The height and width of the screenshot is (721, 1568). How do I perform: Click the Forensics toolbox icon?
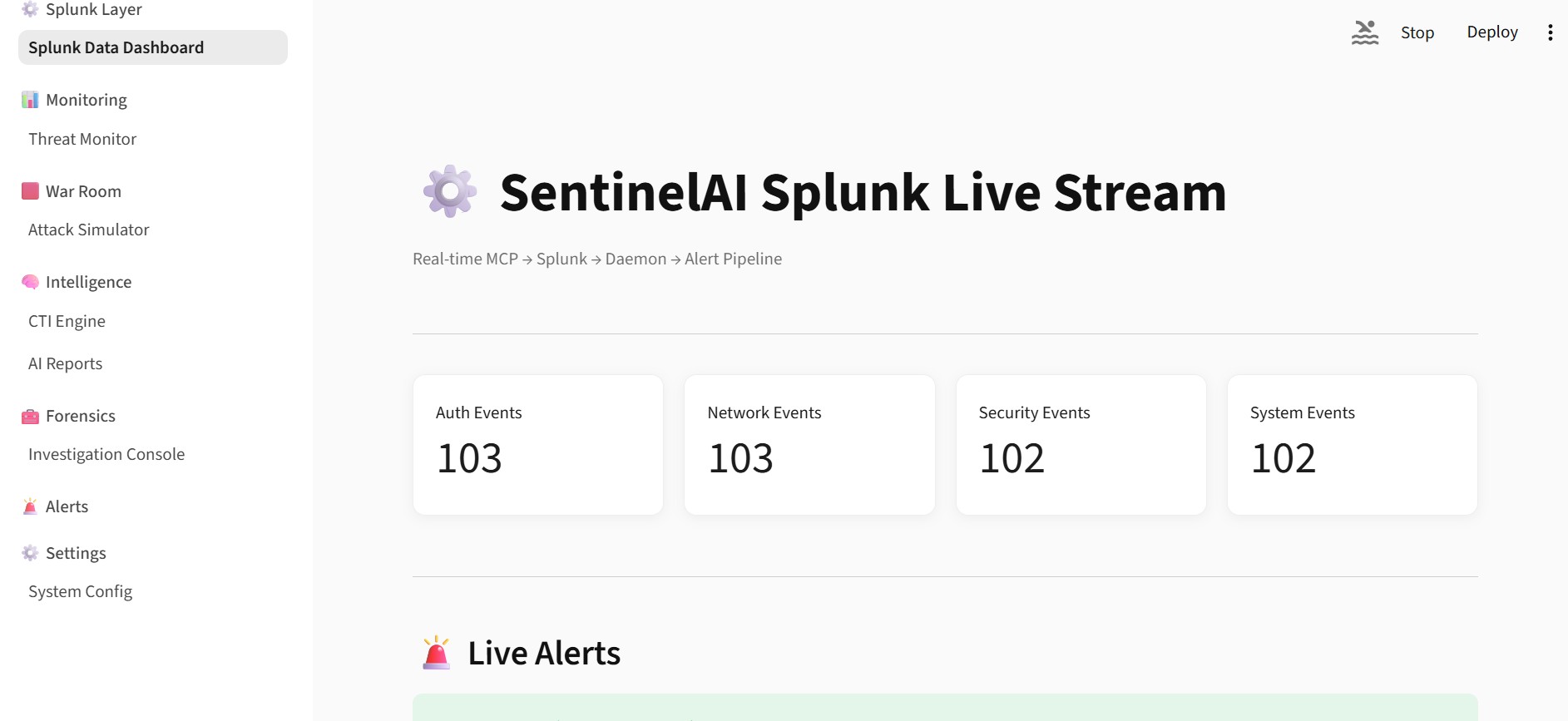(30, 416)
